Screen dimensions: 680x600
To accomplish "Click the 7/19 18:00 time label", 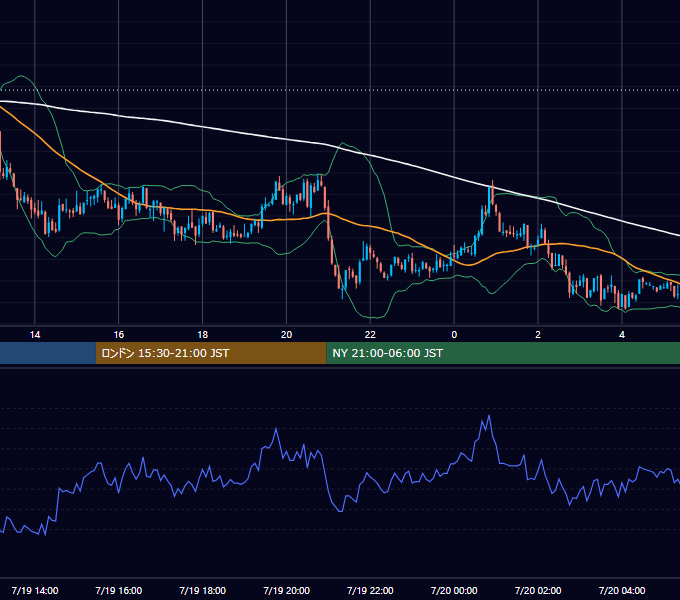I will (x=203, y=590).
